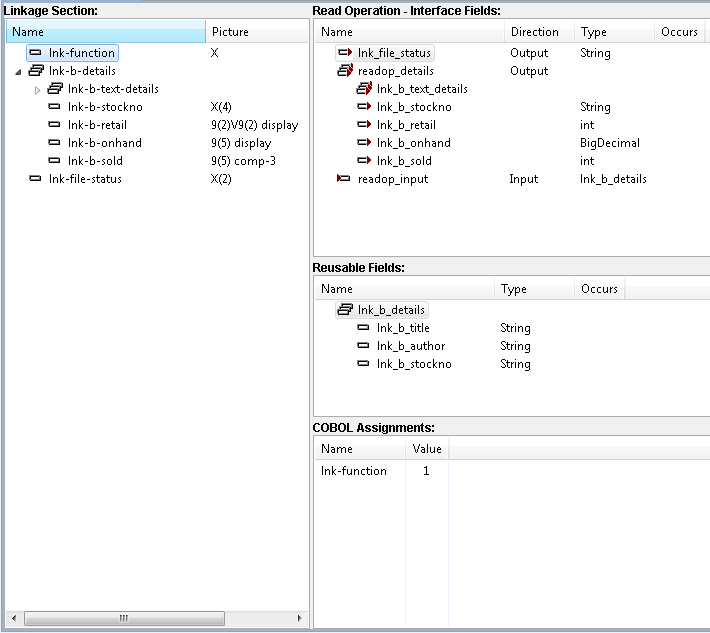Select lnk_b_author in Reusable Fields
The height and width of the screenshot is (633, 710).
pos(410,346)
